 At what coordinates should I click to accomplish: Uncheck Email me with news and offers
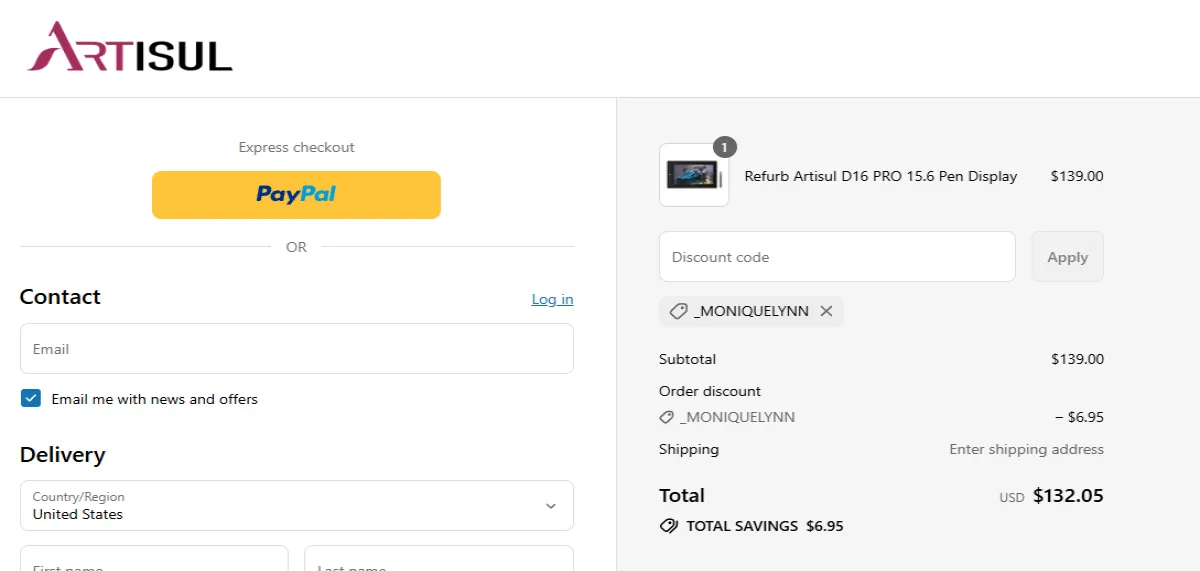pos(31,399)
